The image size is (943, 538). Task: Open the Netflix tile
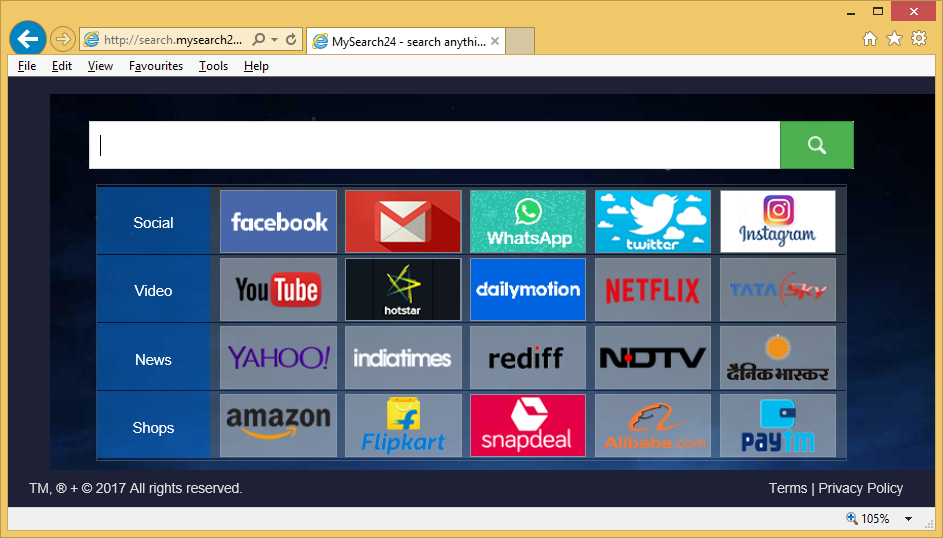(x=653, y=290)
